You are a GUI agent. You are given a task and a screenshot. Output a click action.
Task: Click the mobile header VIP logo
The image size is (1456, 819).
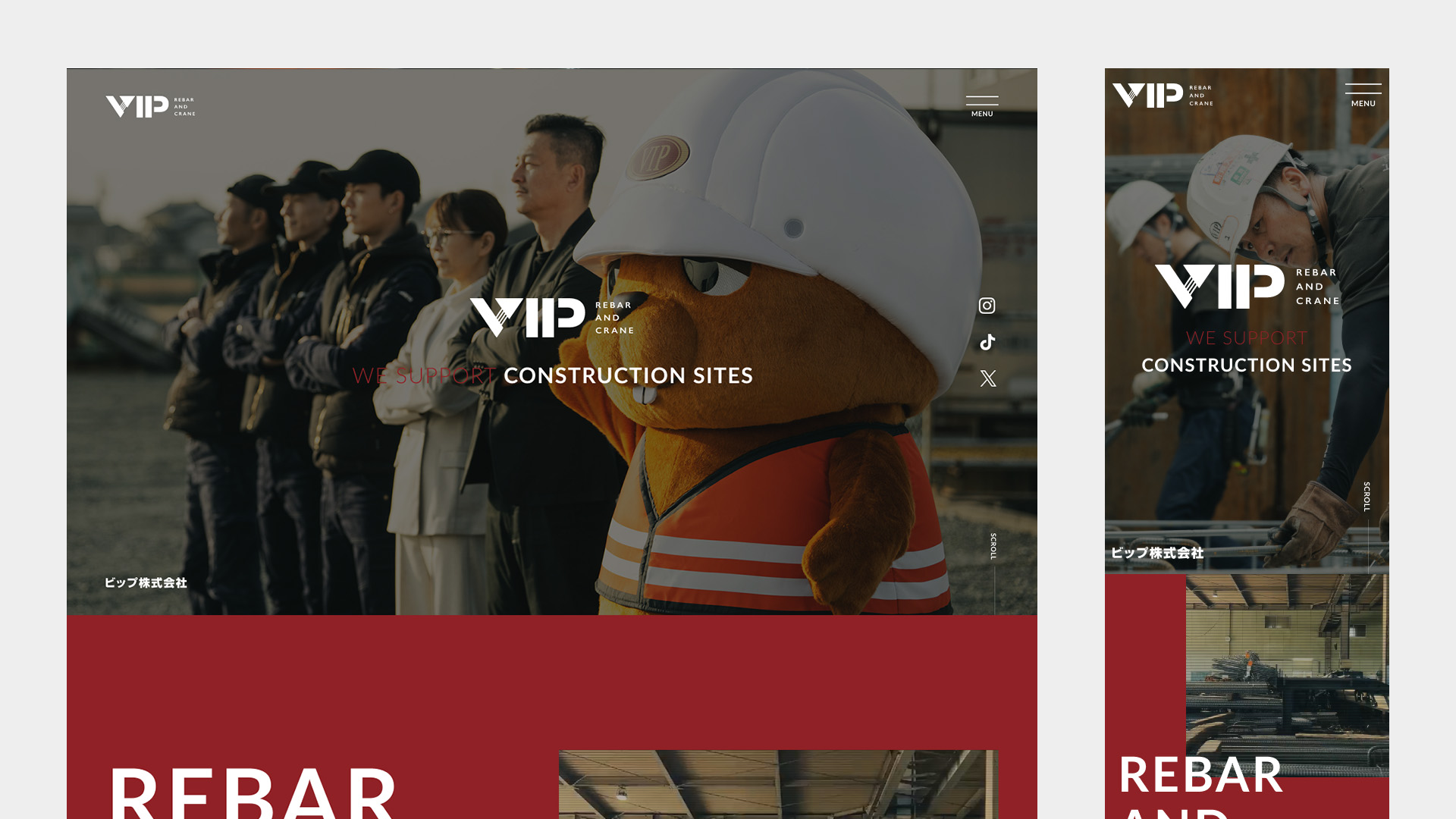click(1163, 96)
